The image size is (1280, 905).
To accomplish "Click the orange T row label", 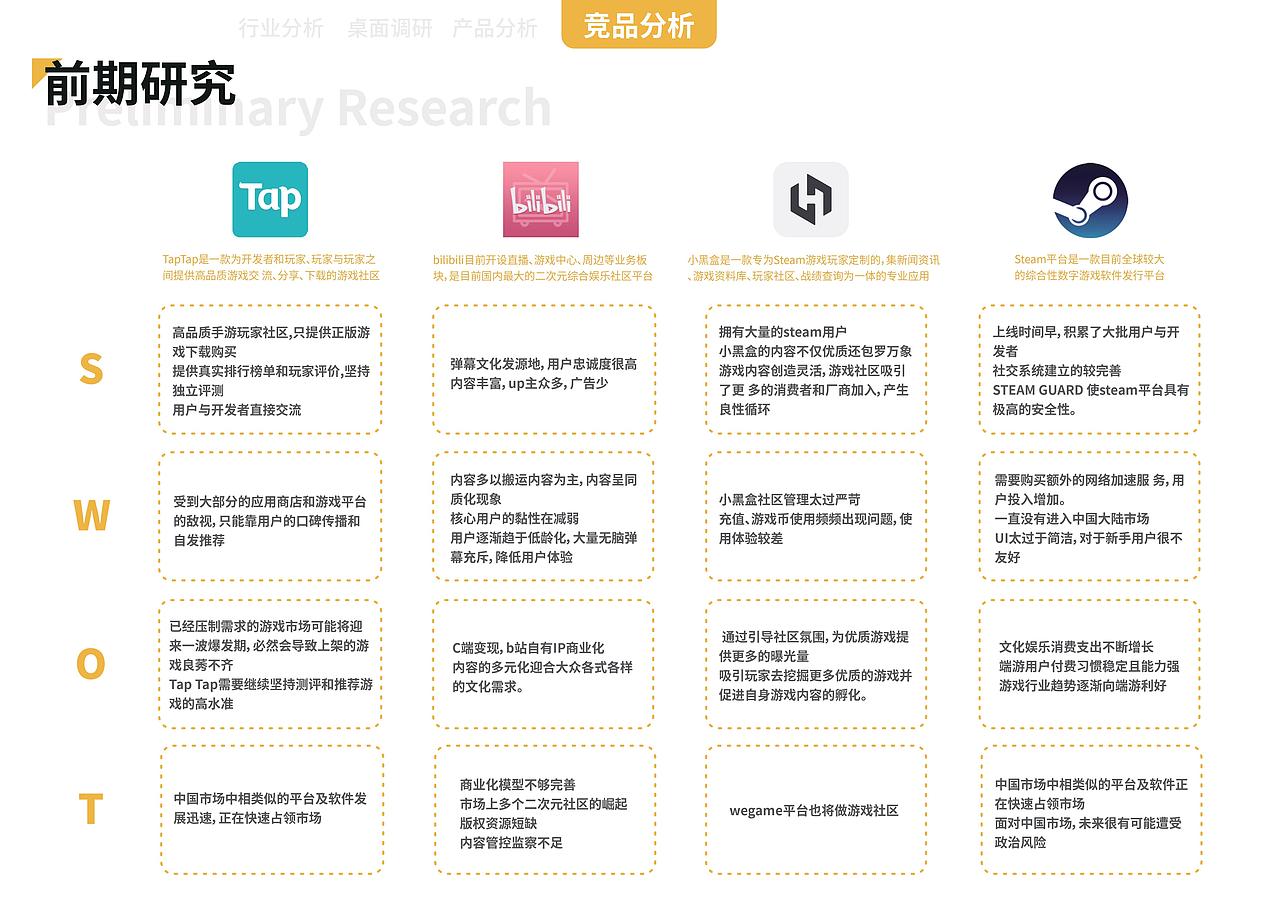I will coord(91,808).
